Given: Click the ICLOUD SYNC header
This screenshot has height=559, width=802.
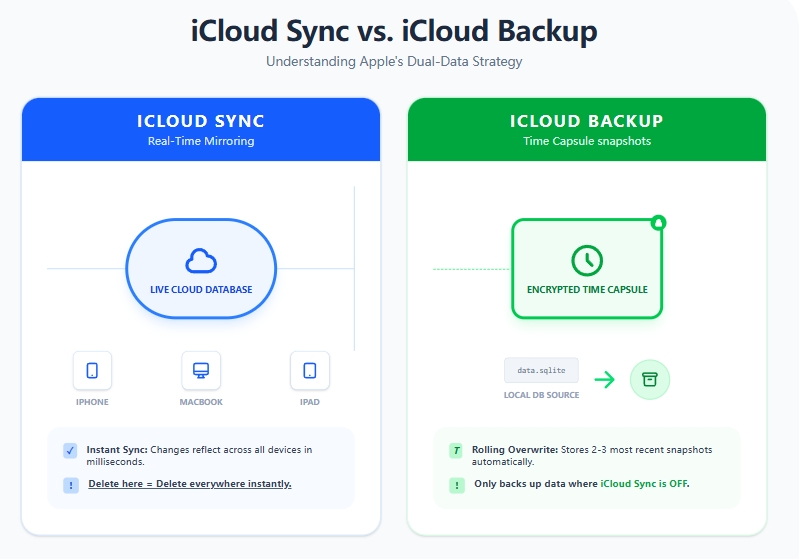Looking at the screenshot, I should coord(201,130).
